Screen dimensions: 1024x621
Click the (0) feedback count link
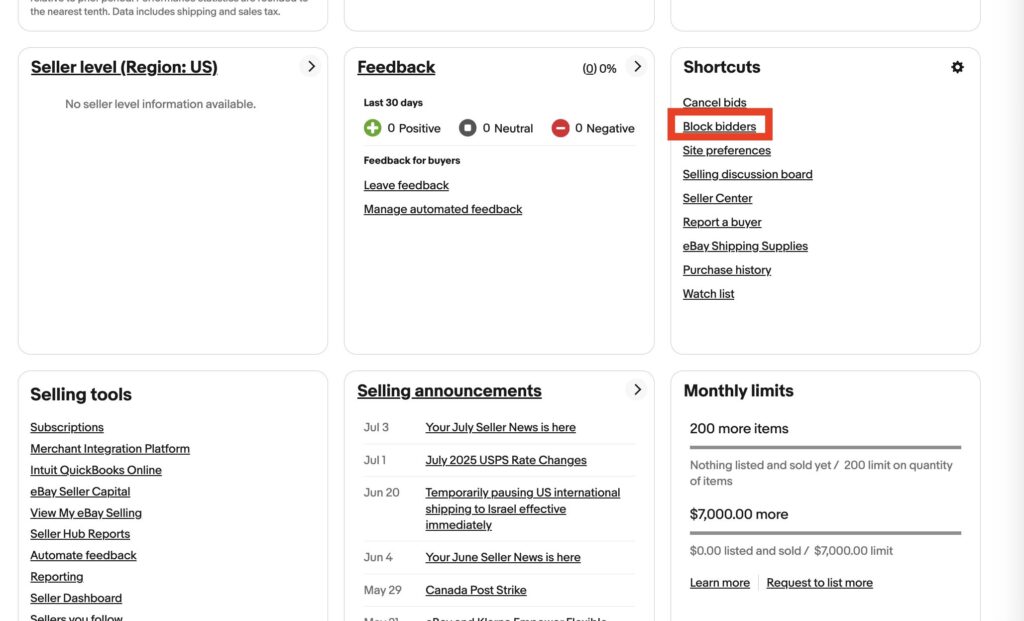[589, 69]
